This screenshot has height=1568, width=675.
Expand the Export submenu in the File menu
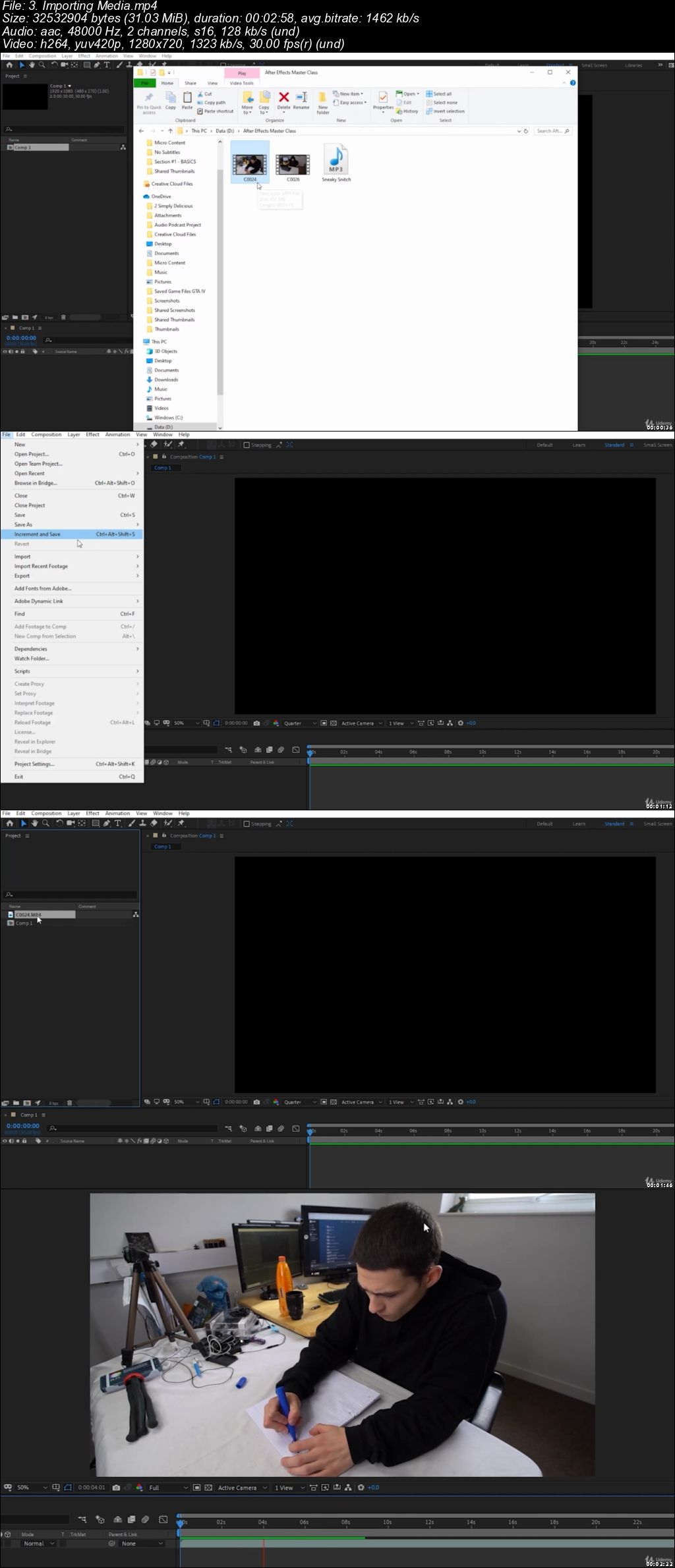[73, 576]
